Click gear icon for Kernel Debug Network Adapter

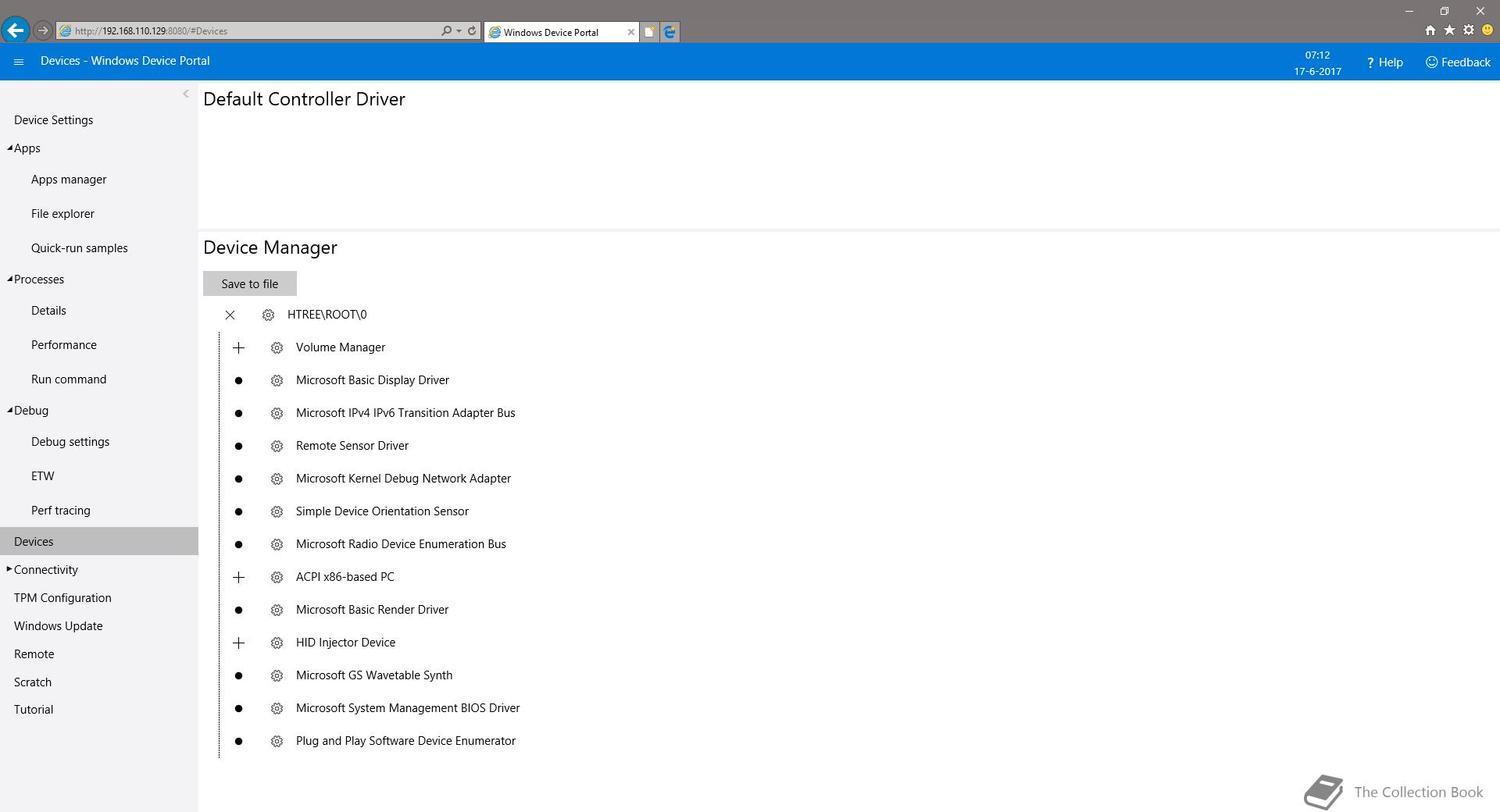click(277, 479)
